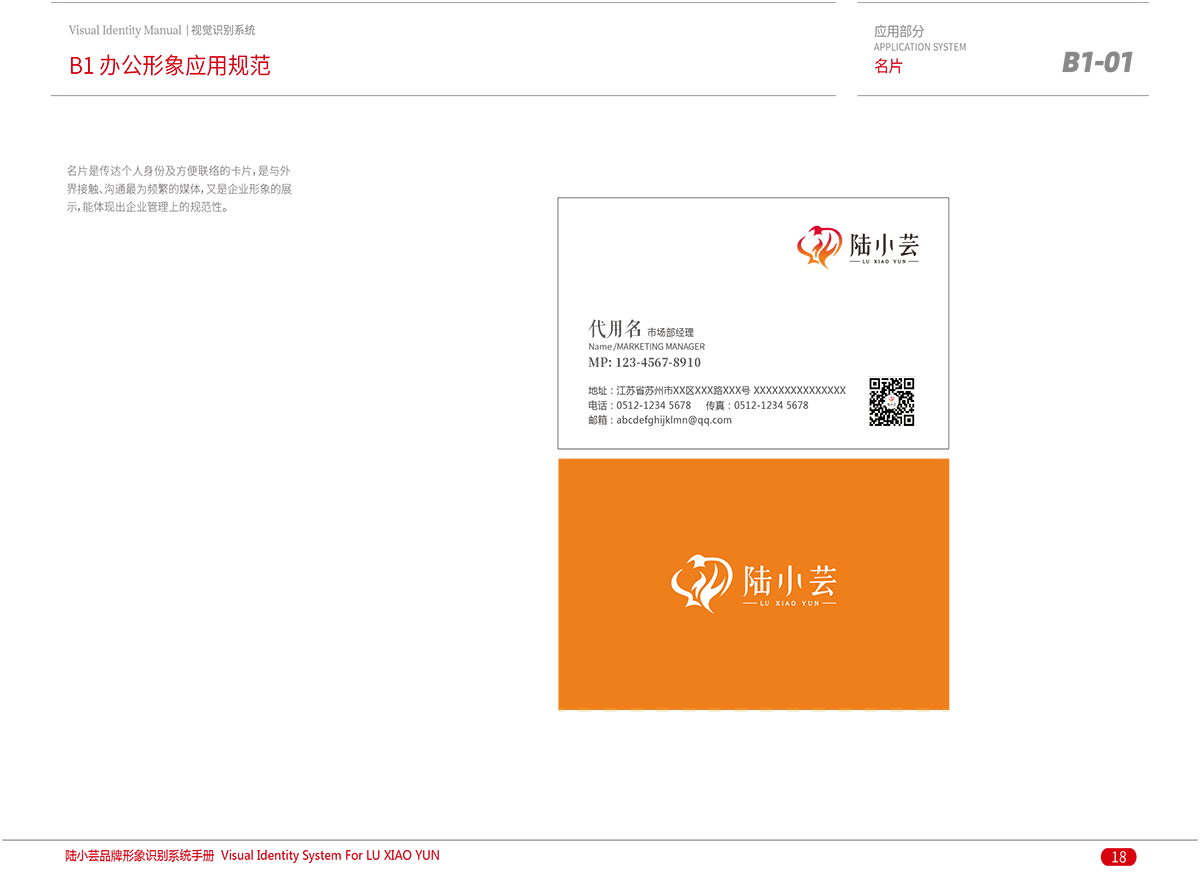Click the 代用名 name on the card
This screenshot has height=884, width=1200.
point(614,329)
